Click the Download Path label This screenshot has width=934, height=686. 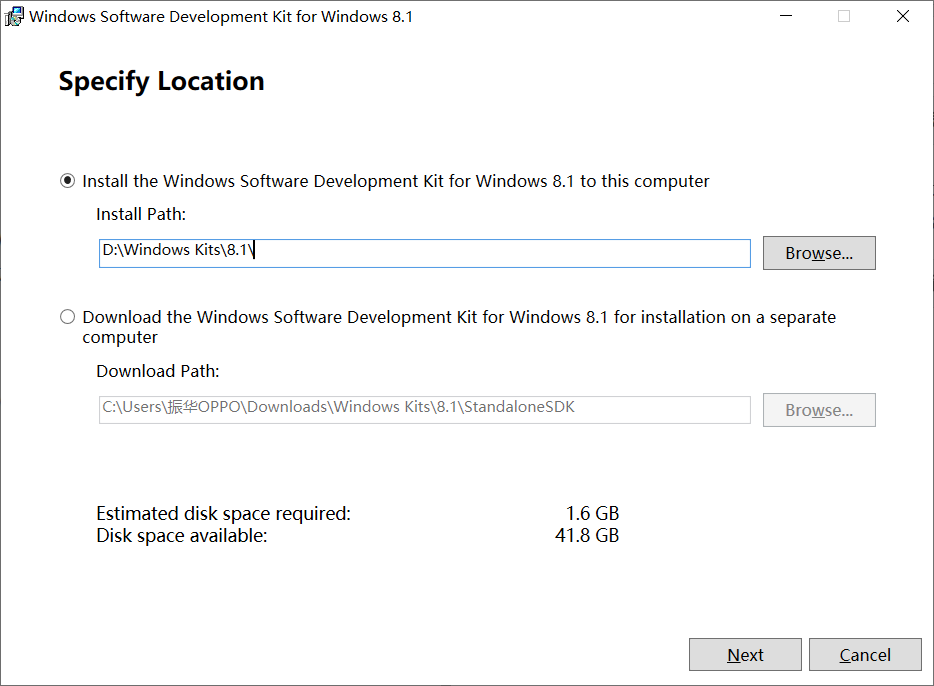coord(158,371)
